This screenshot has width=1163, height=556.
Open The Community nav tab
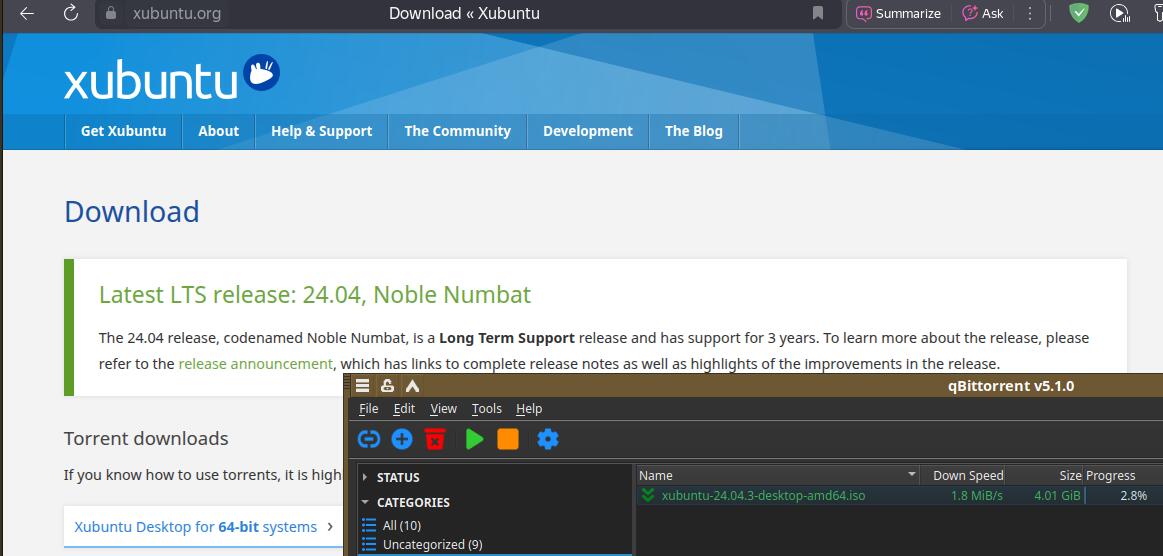(457, 131)
